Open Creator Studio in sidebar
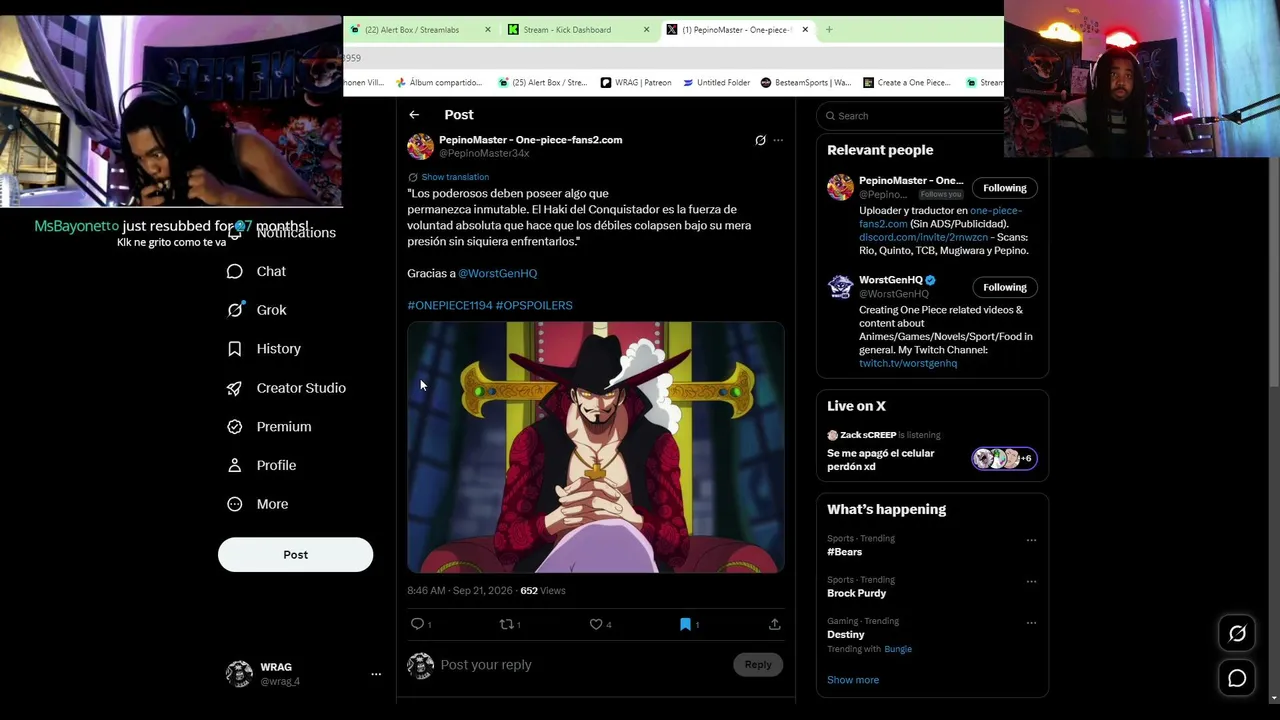The width and height of the screenshot is (1280, 720). [x=286, y=388]
